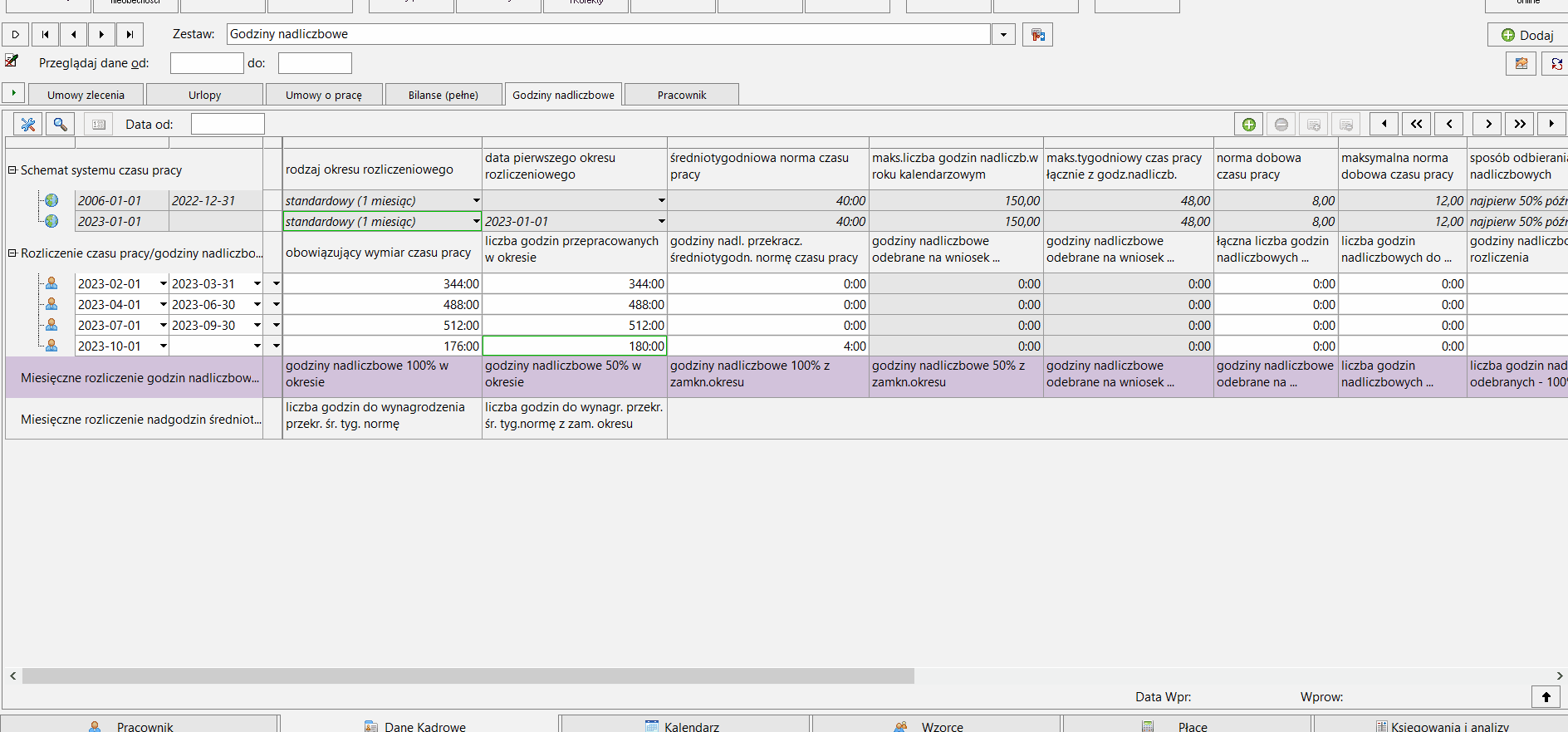Click the chart export icon under Dodaj
Image resolution: width=1568 pixels, height=732 pixels.
pyautogui.click(x=1521, y=63)
